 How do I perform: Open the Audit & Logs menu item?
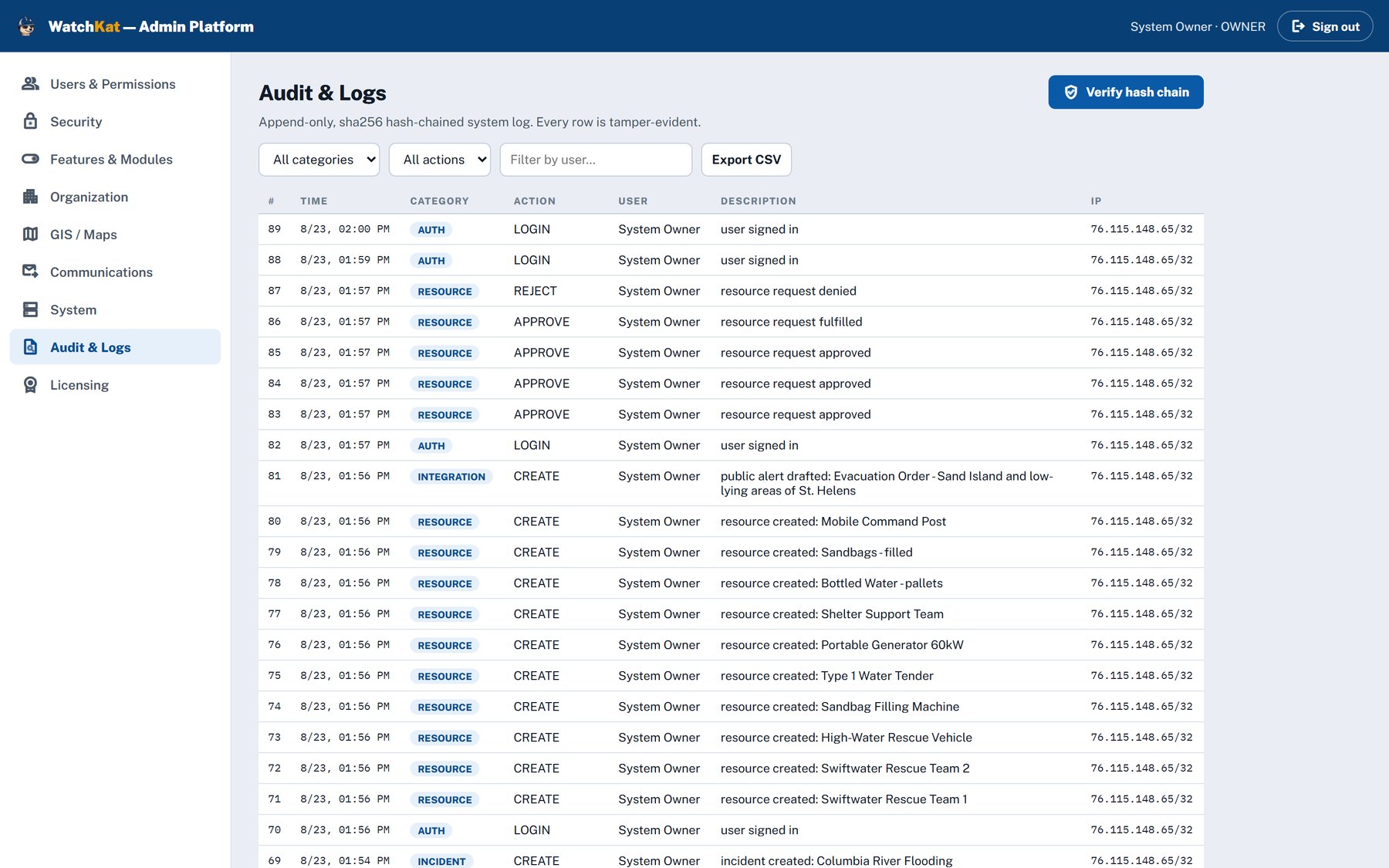(x=115, y=347)
